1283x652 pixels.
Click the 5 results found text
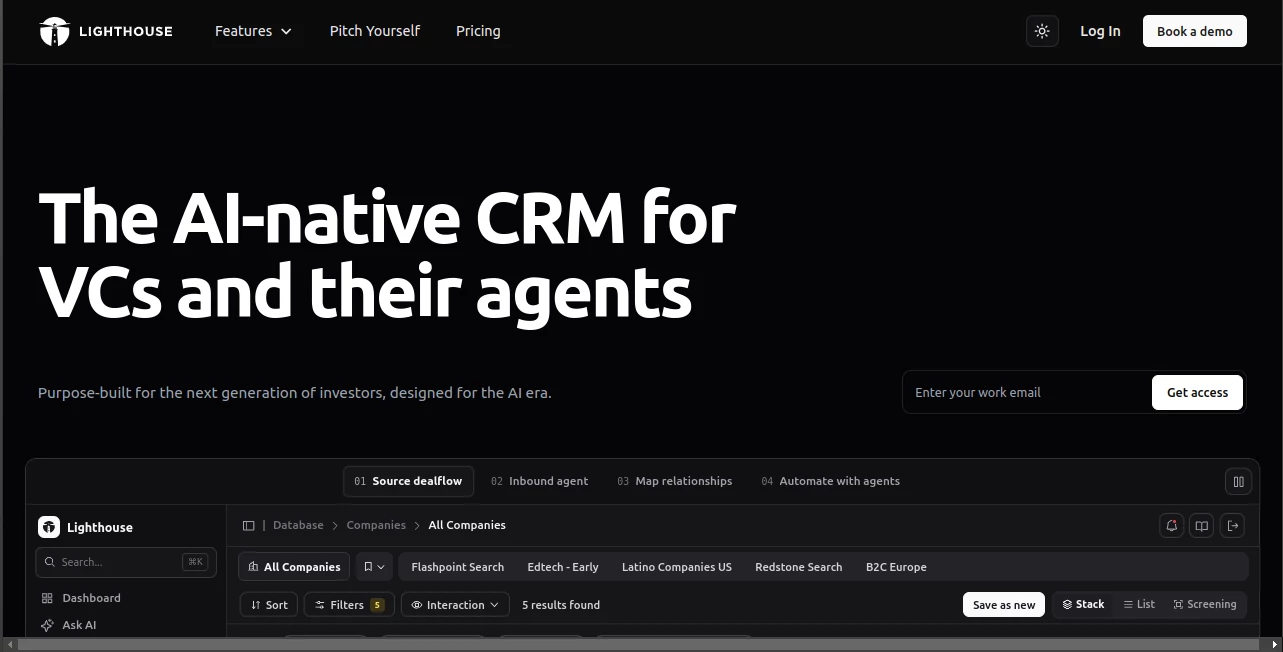tap(561, 605)
